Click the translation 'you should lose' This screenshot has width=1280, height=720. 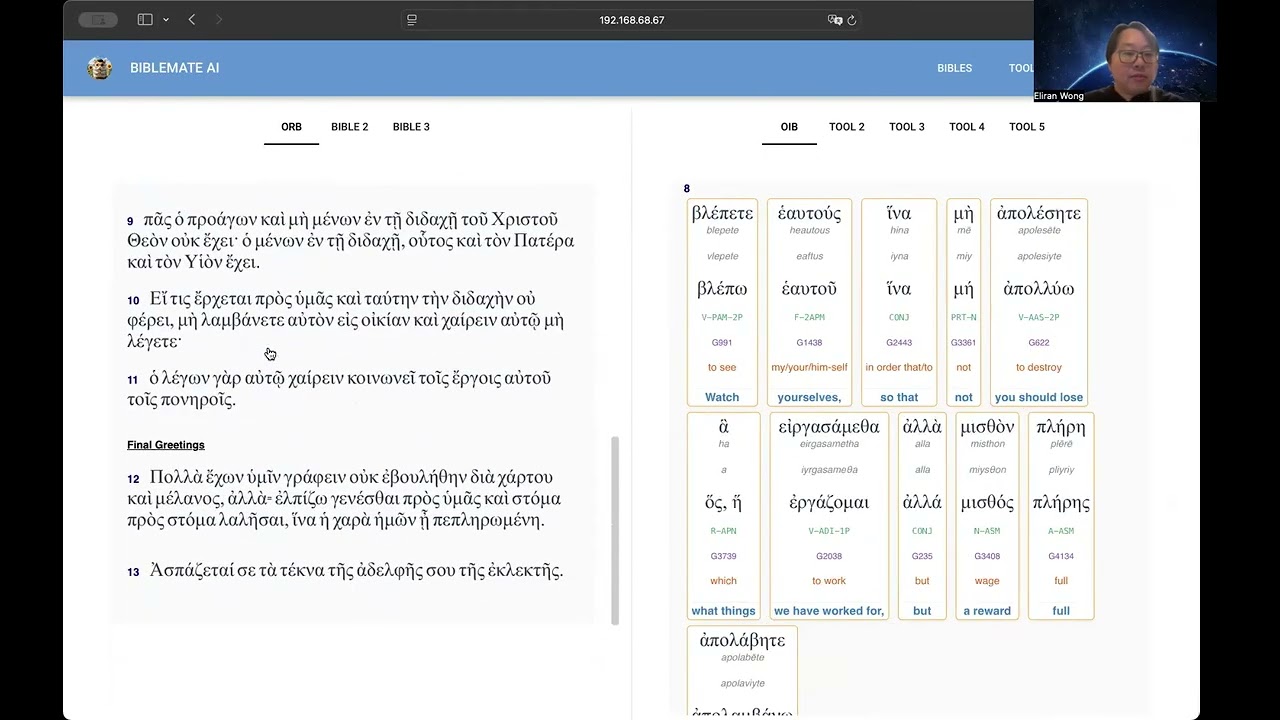[x=1039, y=397]
